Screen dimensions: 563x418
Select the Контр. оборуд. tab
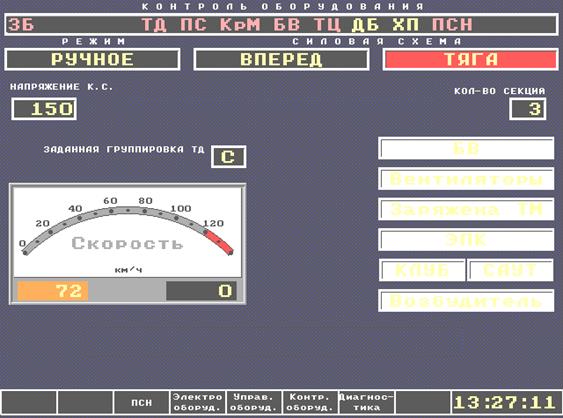coord(310,403)
